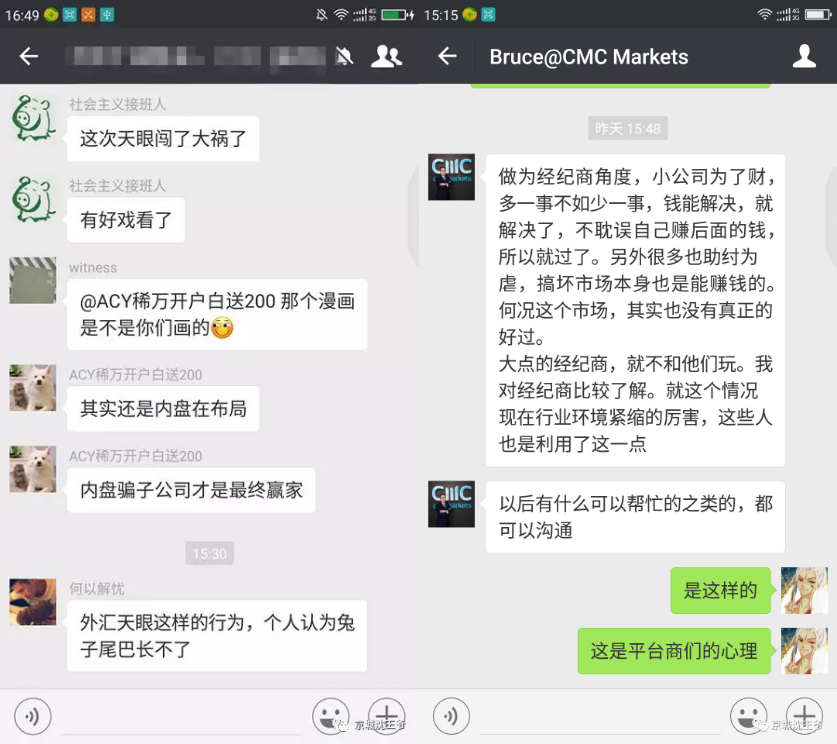Tap the plus attachment icon in the group chat
The image size is (837, 744).
point(386,715)
